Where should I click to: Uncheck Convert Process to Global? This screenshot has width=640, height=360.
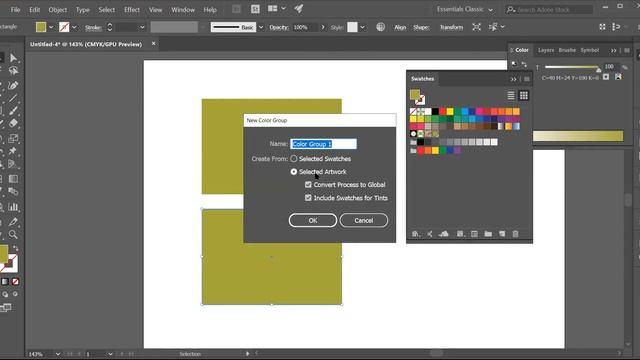coord(308,184)
